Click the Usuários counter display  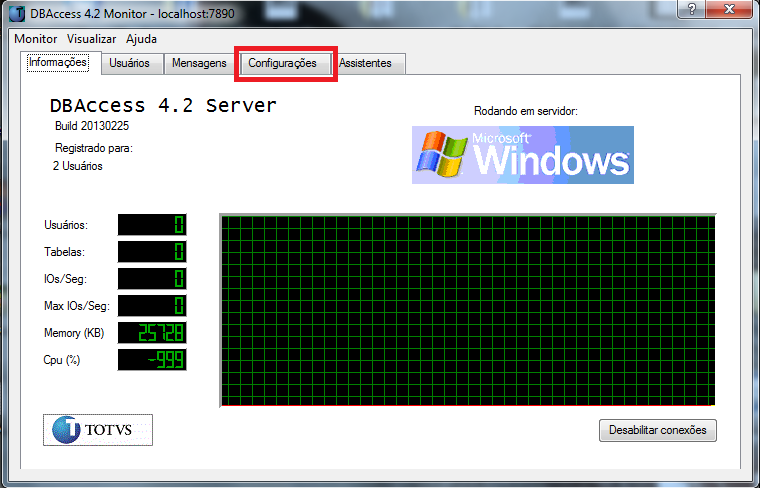[152, 225]
